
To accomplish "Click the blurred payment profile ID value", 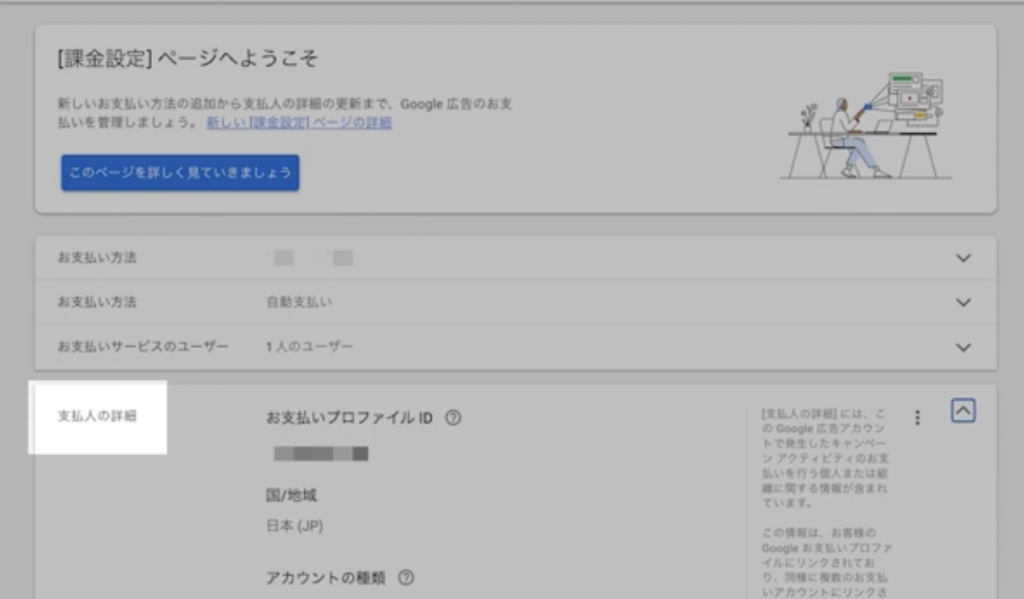I will [x=321, y=454].
